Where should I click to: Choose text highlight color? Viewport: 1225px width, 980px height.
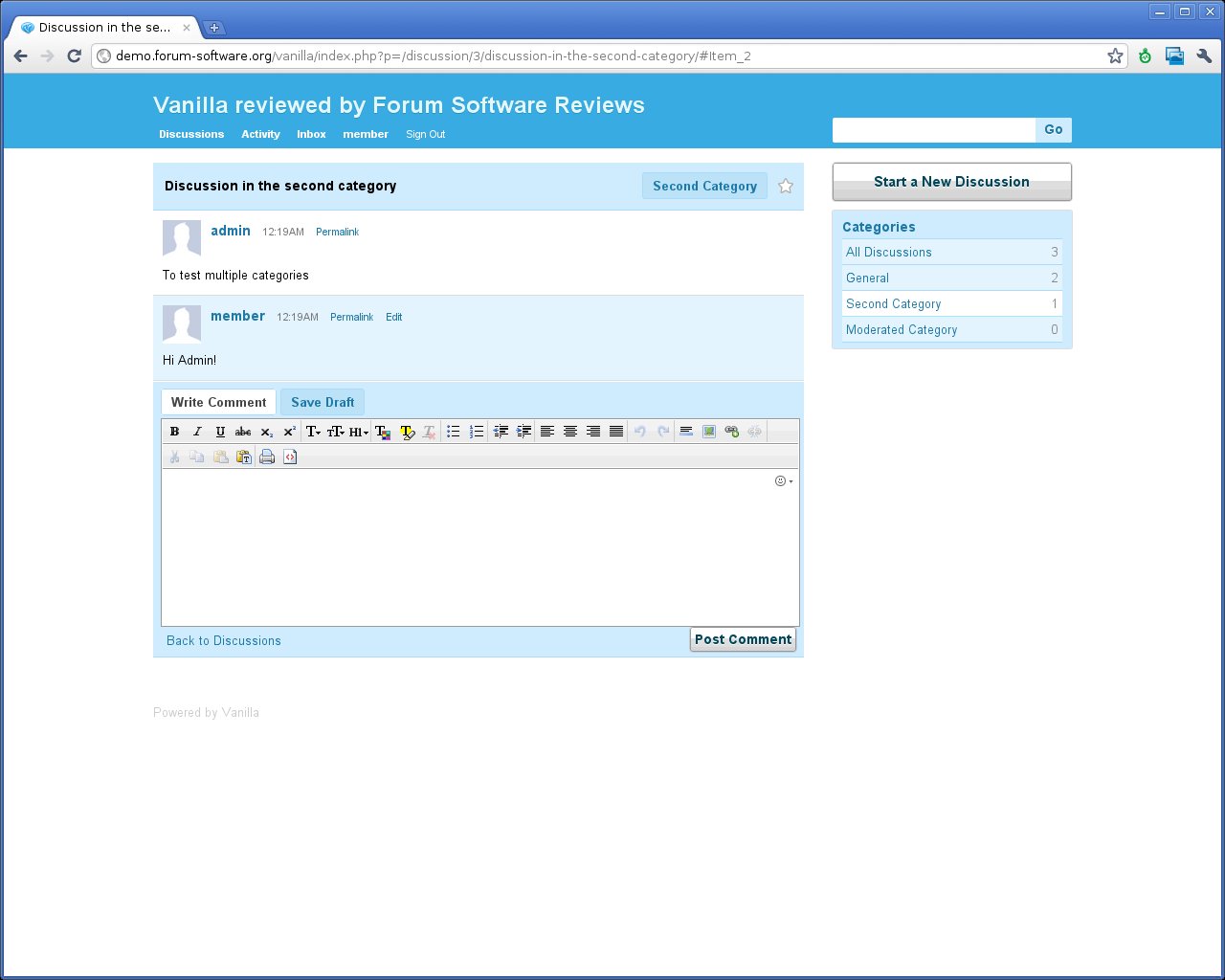pos(407,432)
